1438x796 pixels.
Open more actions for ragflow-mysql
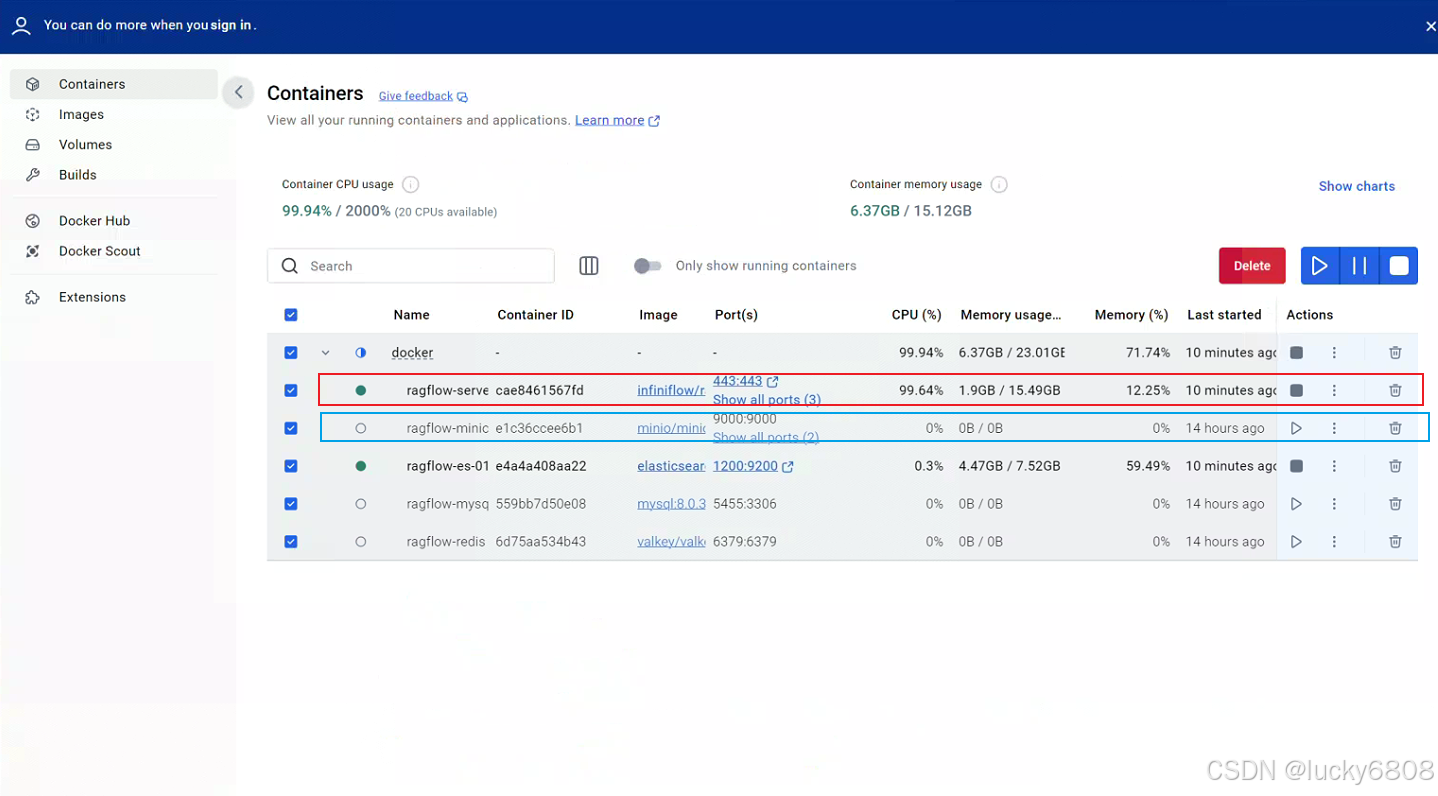1334,504
